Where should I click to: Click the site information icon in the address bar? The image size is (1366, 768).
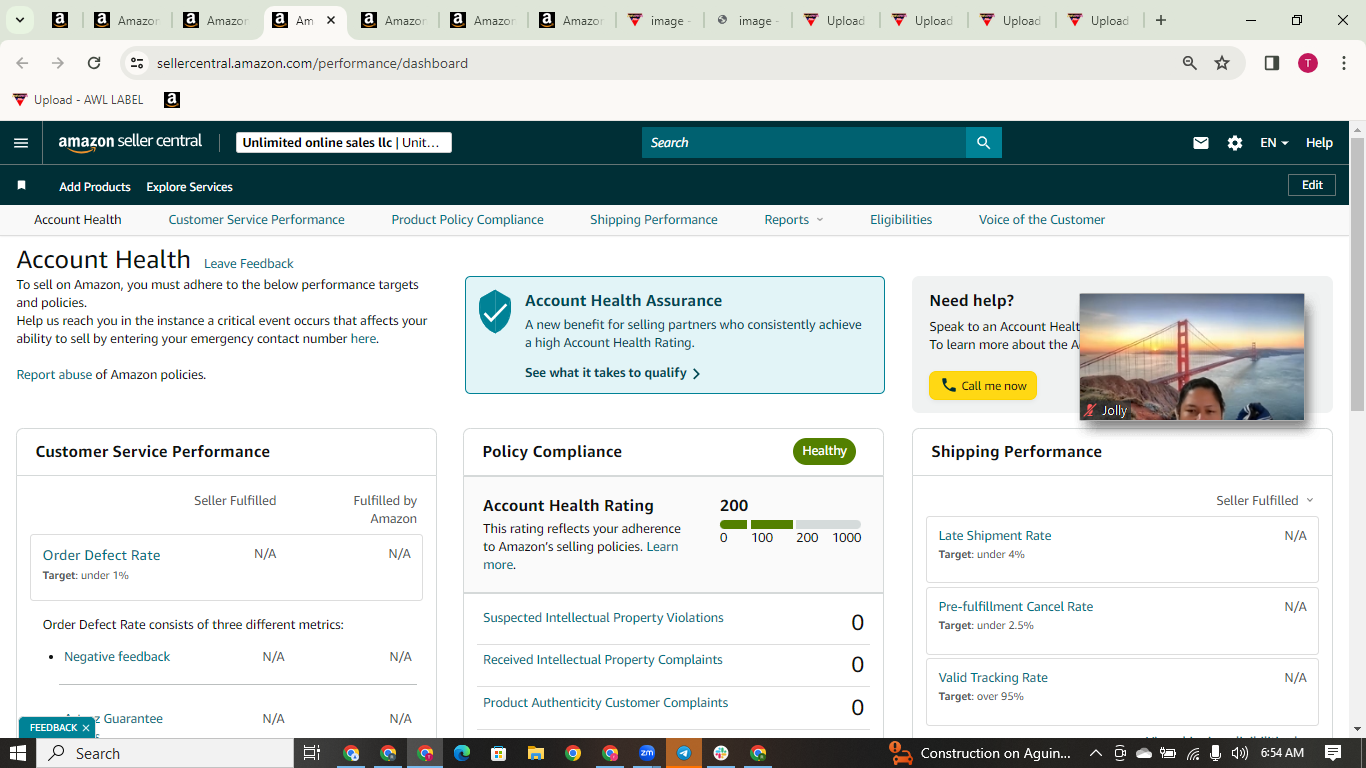138,63
